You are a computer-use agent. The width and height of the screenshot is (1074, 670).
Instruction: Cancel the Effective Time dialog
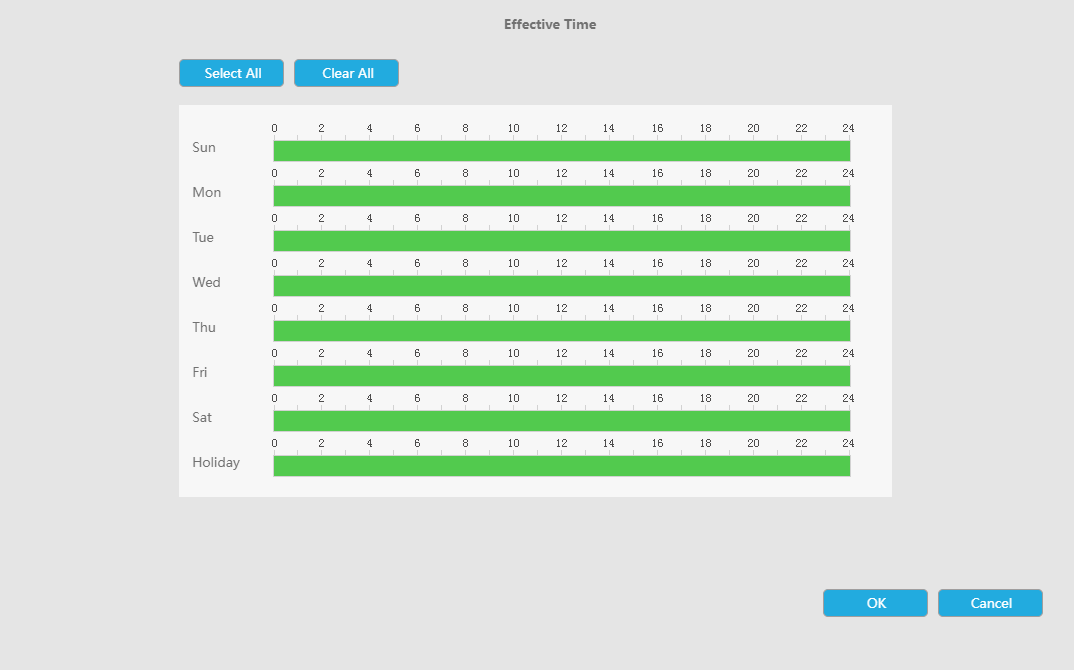tap(990, 603)
